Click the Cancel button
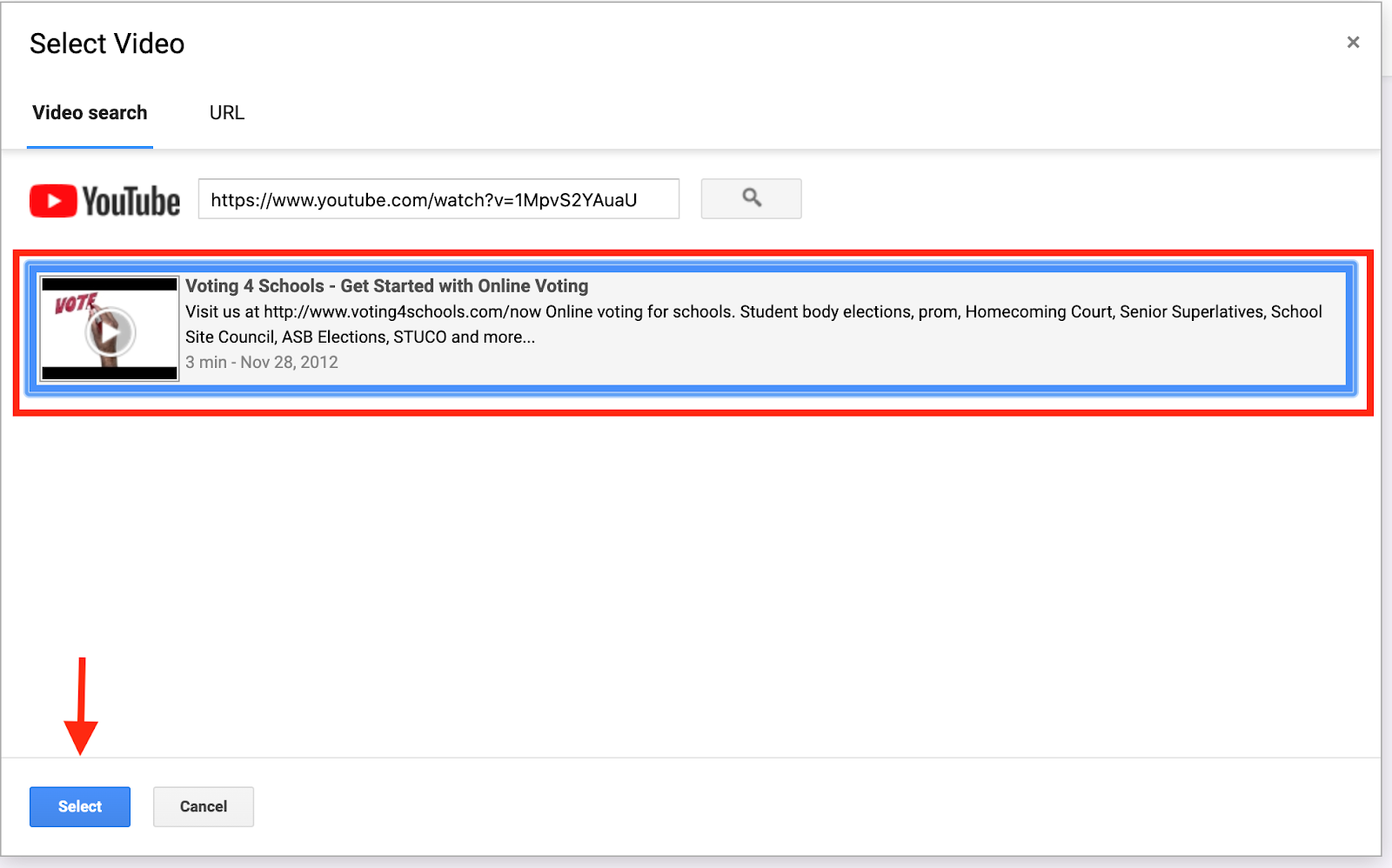The height and width of the screenshot is (868, 1392). [204, 807]
